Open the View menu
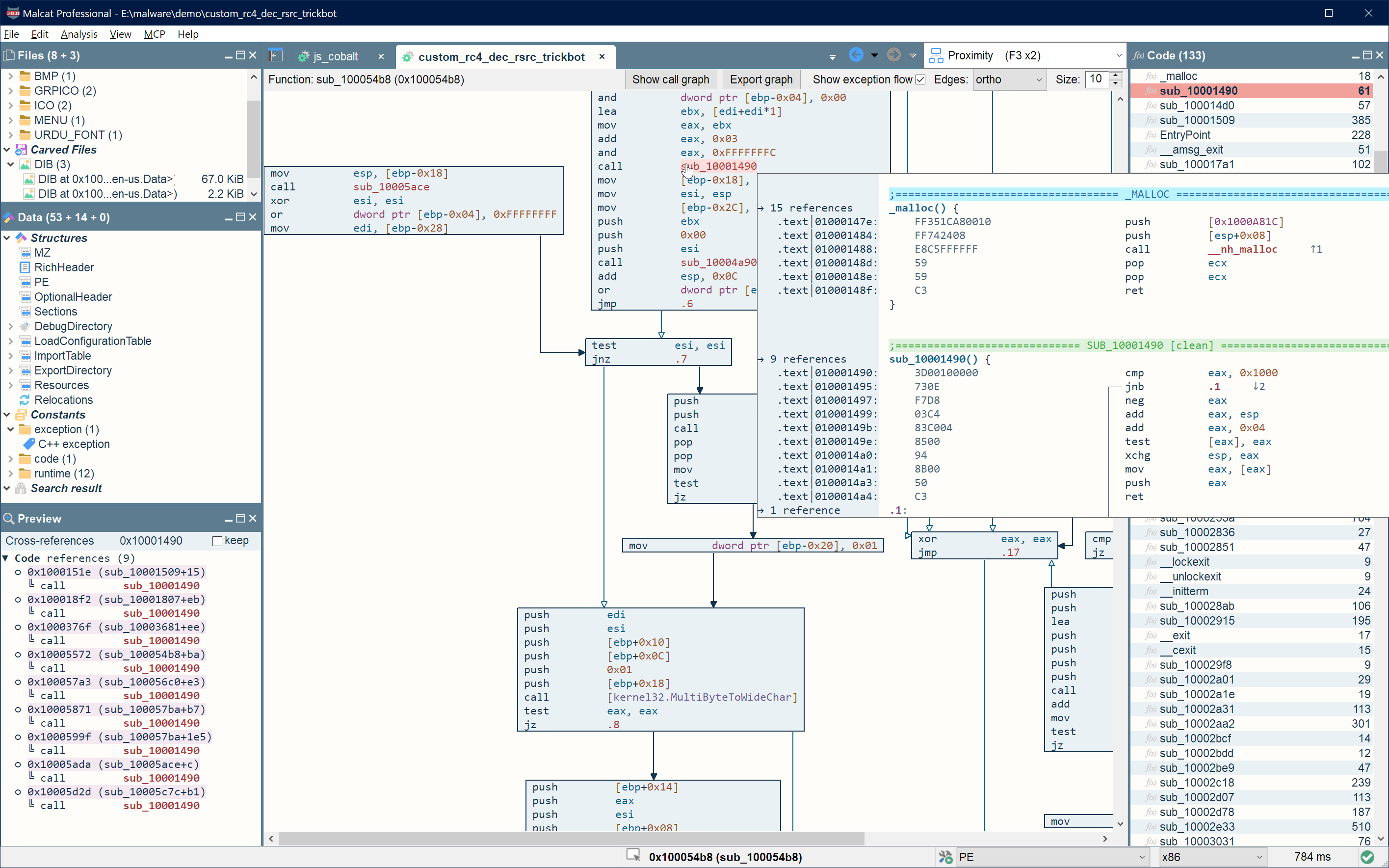Viewport: 1389px width, 868px height. (x=120, y=34)
